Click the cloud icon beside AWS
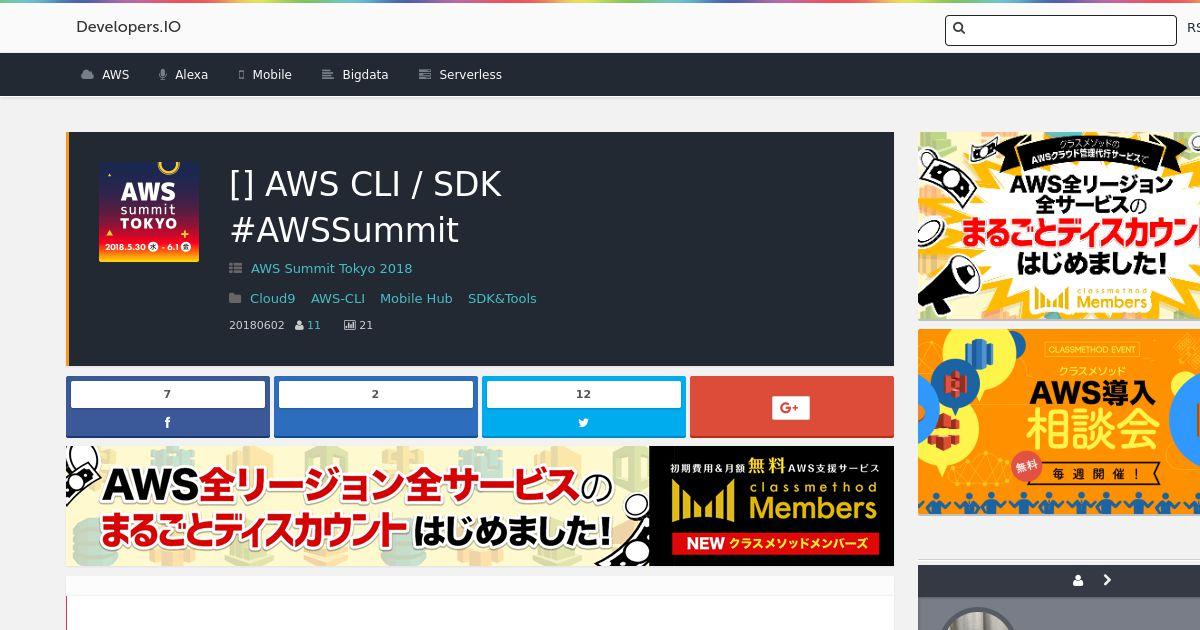Screen dimensions: 1200x630 coord(88,75)
